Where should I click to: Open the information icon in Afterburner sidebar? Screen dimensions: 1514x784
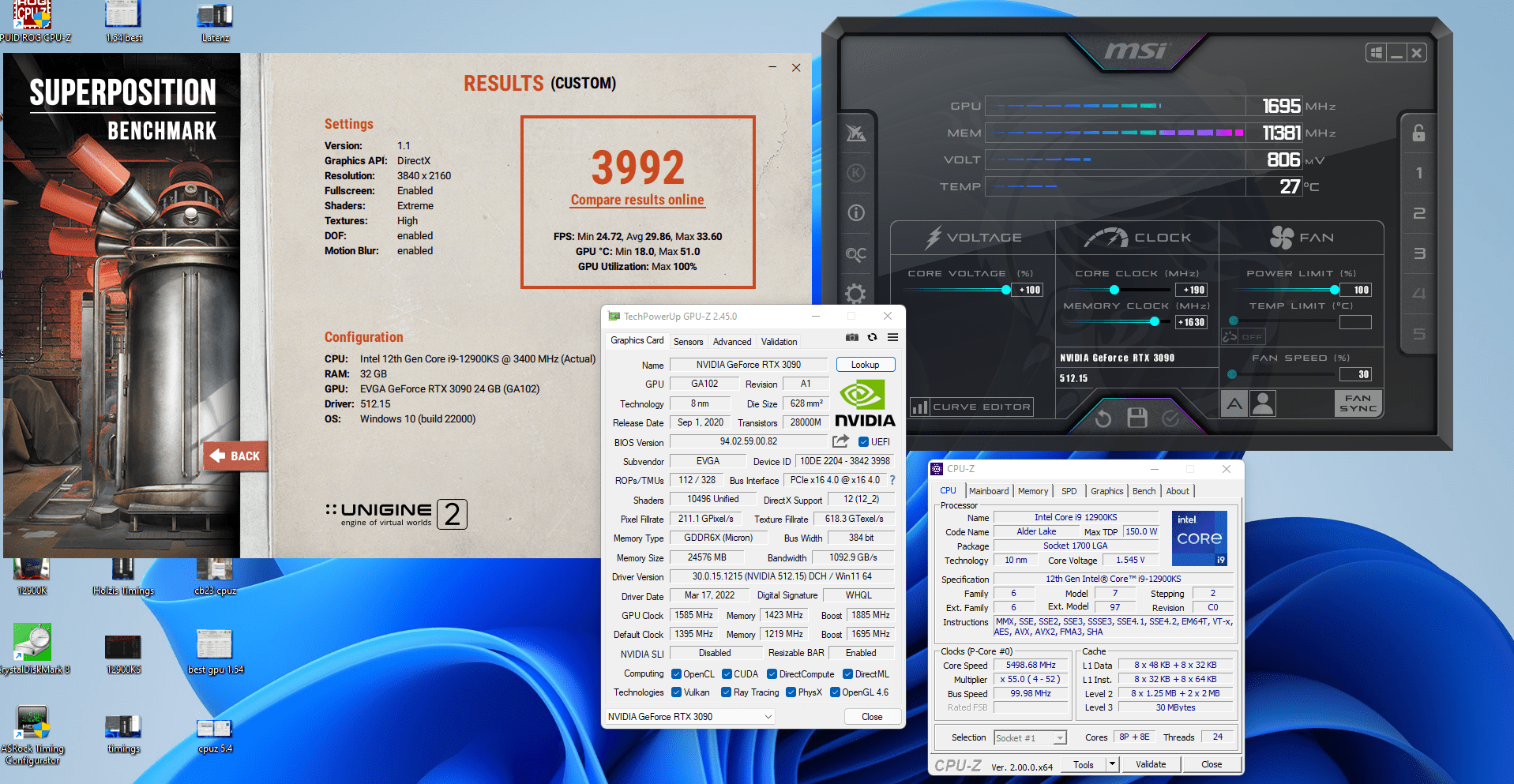click(x=856, y=213)
